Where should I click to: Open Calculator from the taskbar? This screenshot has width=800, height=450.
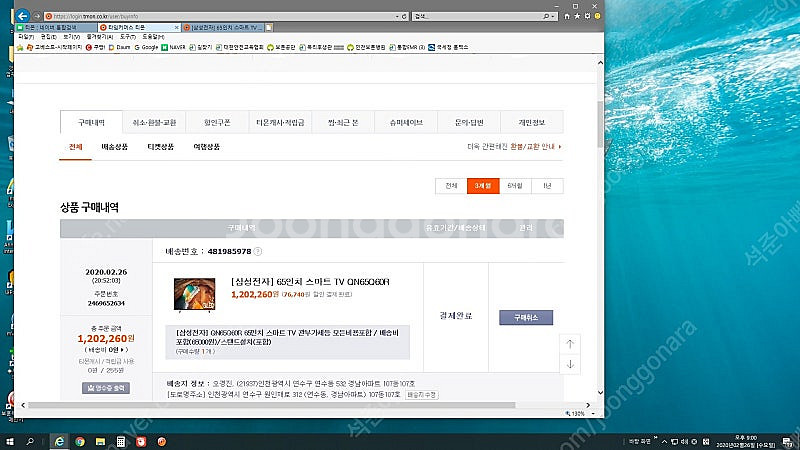tap(121, 441)
